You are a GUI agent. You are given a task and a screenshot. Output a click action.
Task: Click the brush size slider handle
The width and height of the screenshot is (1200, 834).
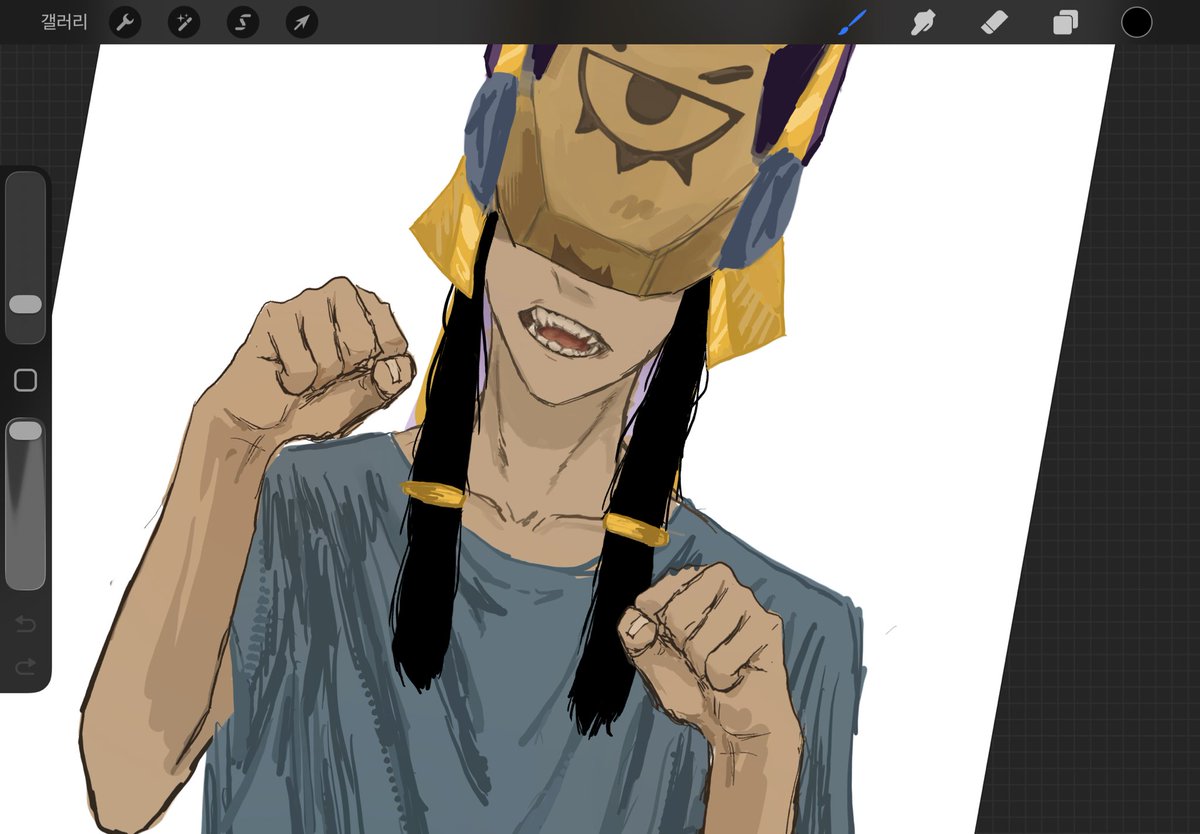(x=25, y=304)
